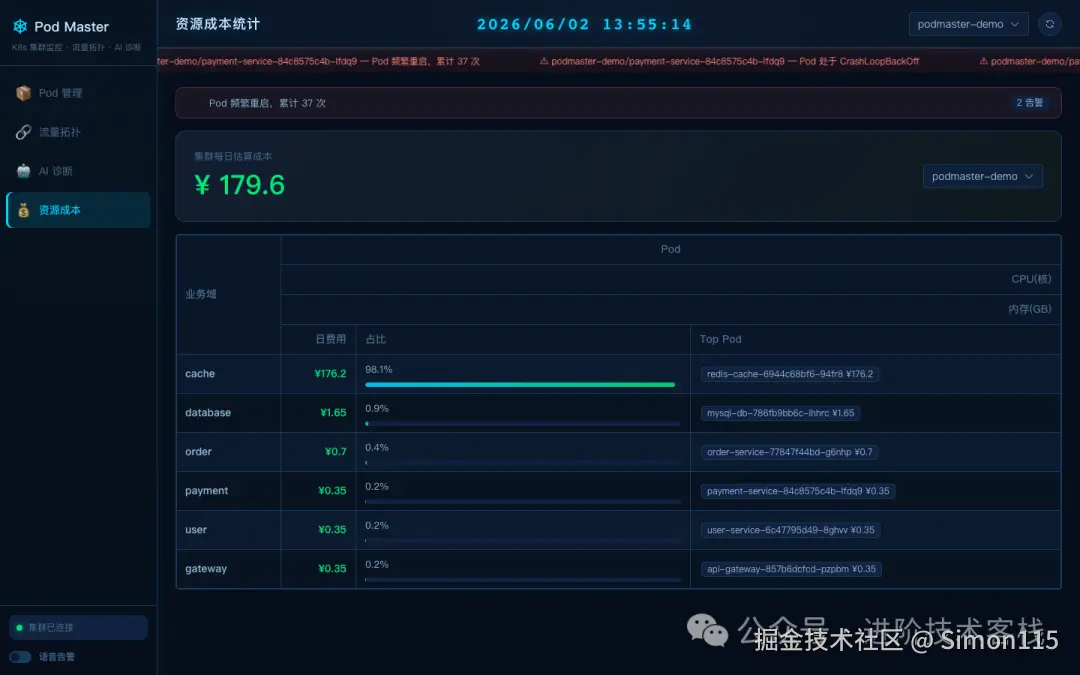Image resolution: width=1080 pixels, height=675 pixels.
Task: Click the Pod 管理 package icon
Action: pyautogui.click(x=23, y=93)
